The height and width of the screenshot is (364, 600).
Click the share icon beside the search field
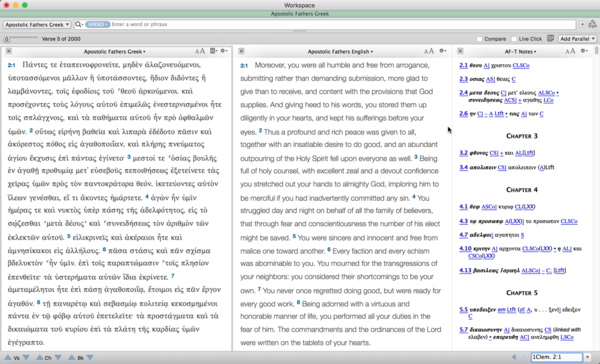(592, 24)
